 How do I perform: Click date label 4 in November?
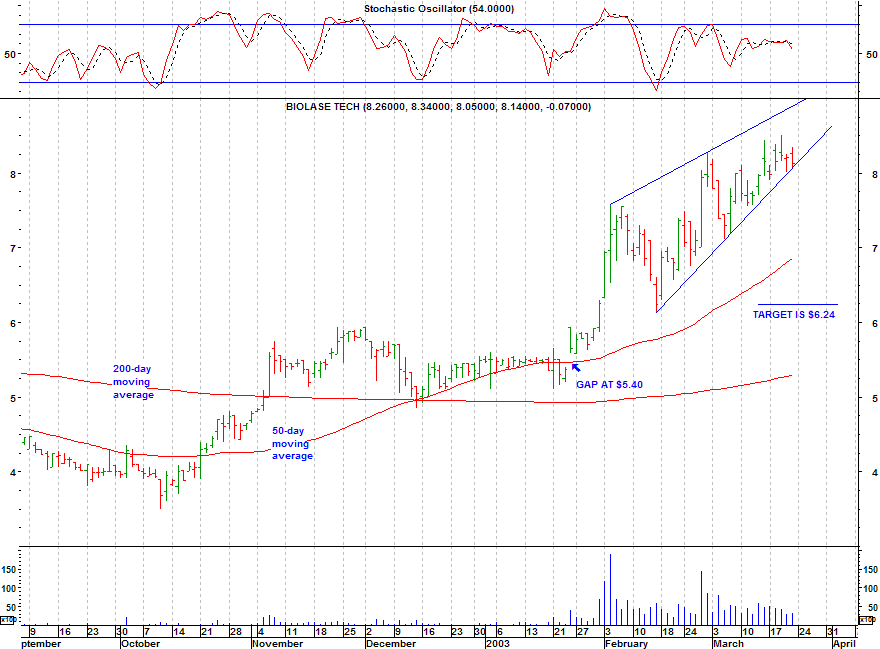point(261,632)
